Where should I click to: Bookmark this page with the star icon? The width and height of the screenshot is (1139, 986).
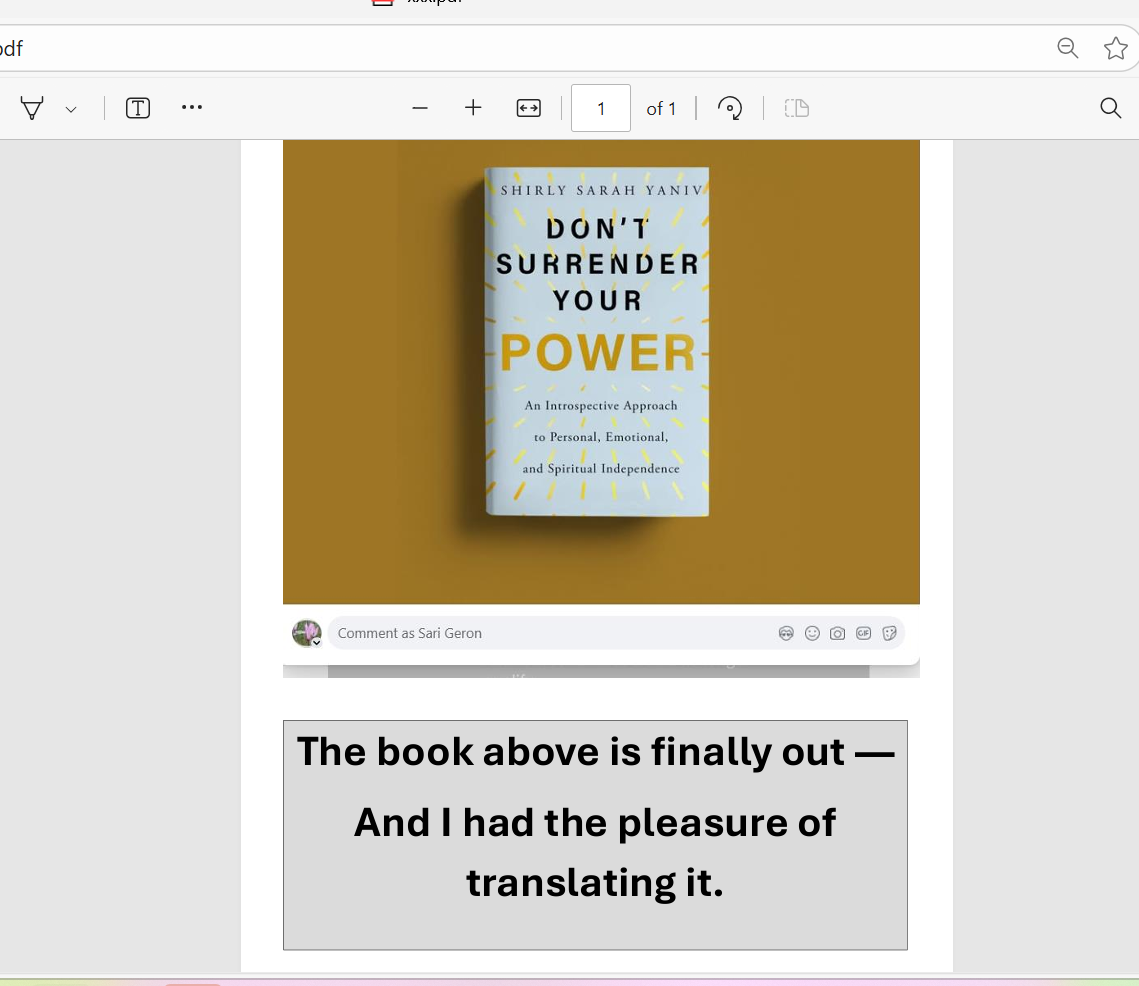(x=1116, y=48)
